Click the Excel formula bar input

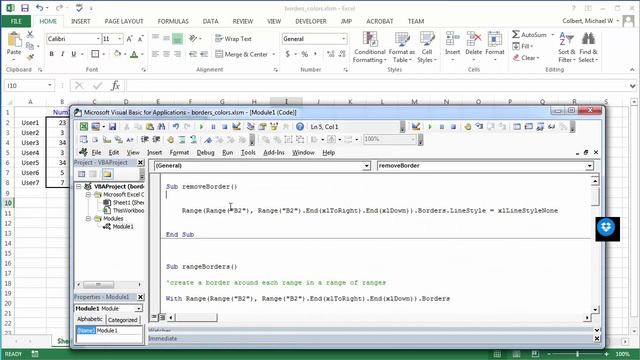[x=376, y=86]
